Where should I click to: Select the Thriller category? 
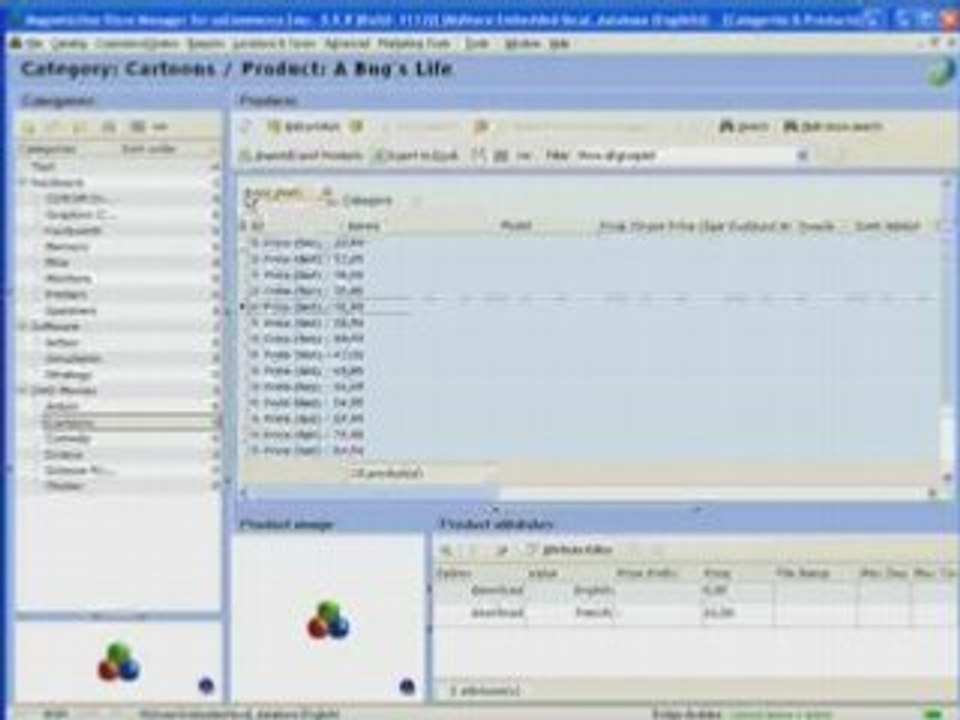click(65, 486)
